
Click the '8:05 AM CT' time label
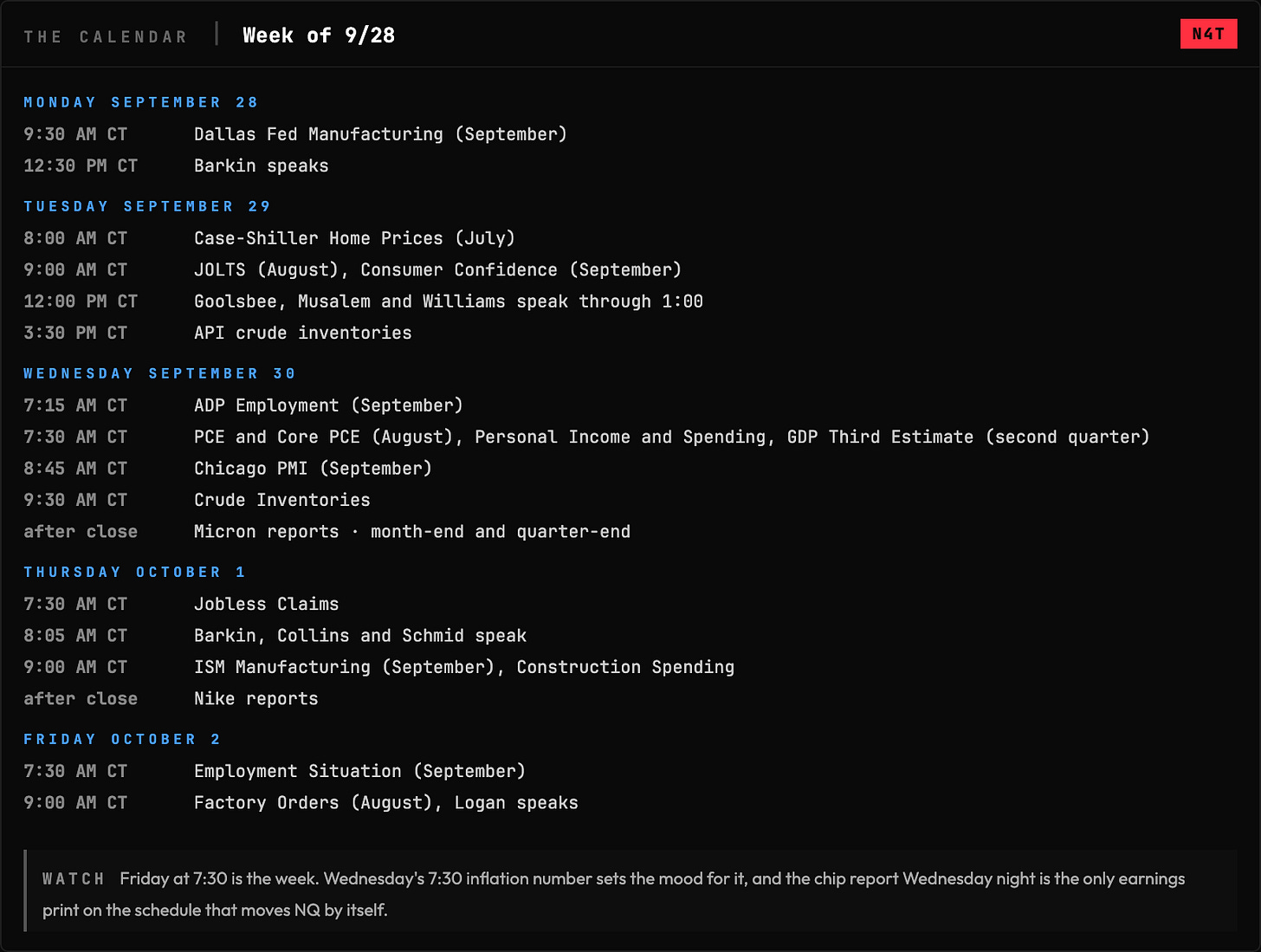[x=75, y=636]
